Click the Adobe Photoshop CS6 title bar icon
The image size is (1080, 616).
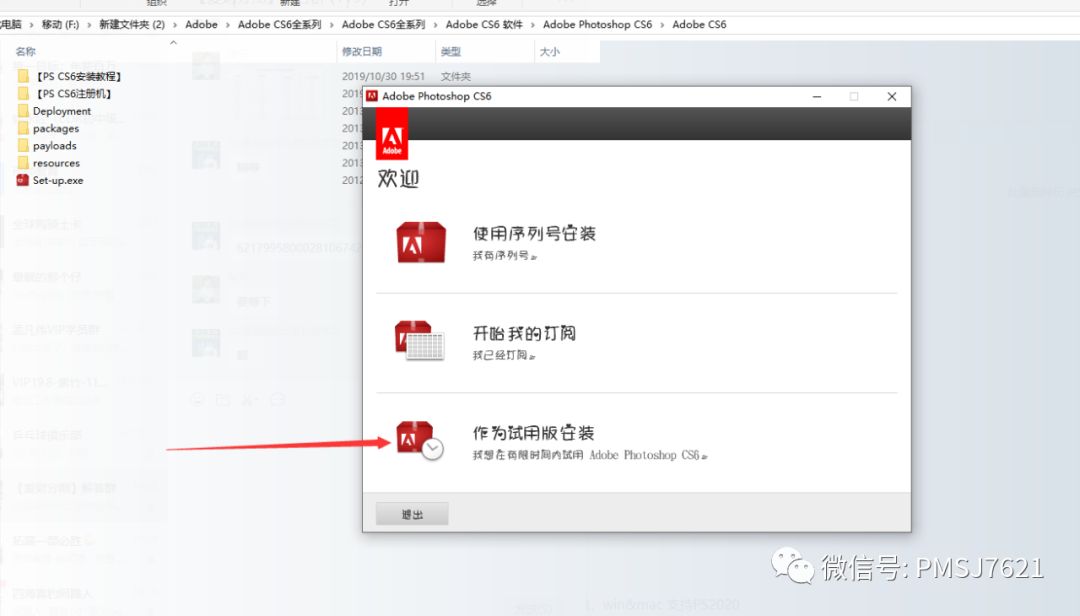(371, 96)
